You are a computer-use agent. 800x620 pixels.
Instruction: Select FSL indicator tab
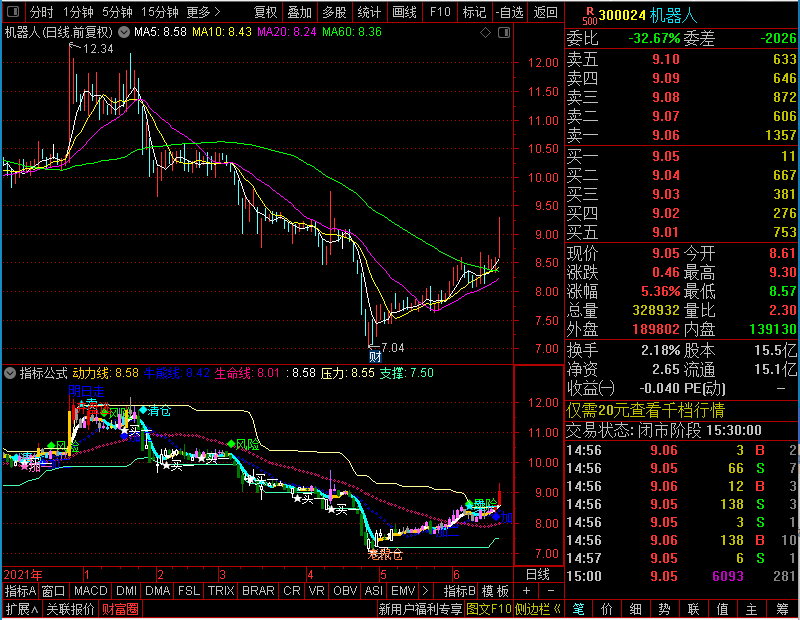coord(189,591)
